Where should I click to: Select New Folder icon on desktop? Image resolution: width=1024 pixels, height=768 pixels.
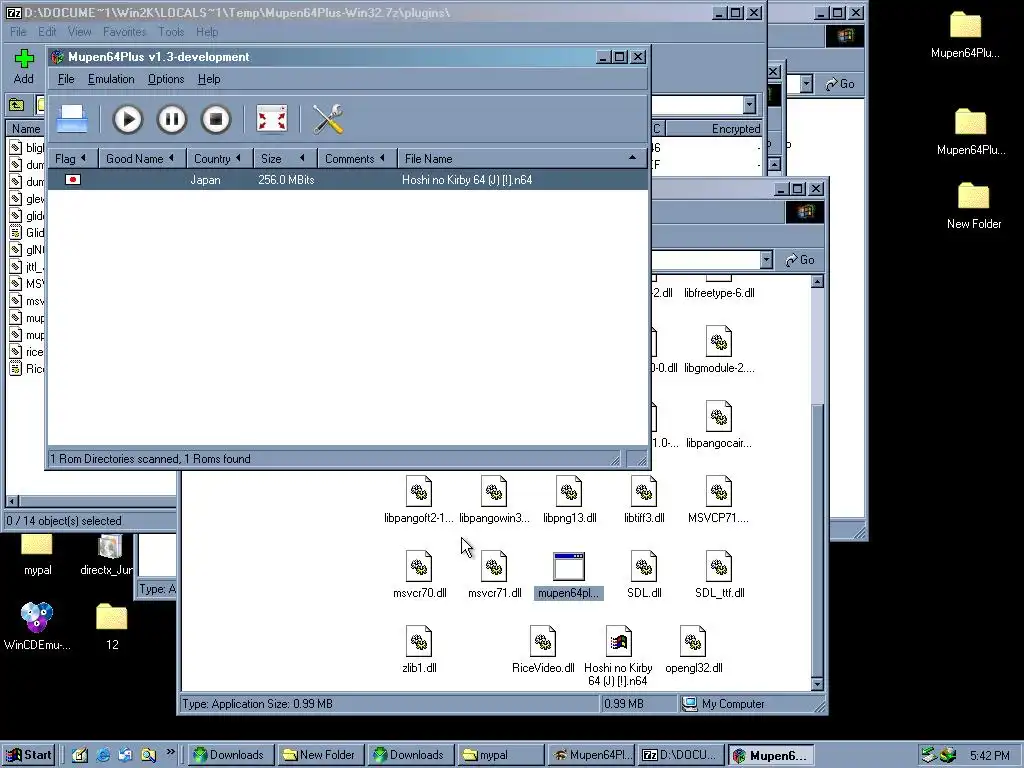974,206
